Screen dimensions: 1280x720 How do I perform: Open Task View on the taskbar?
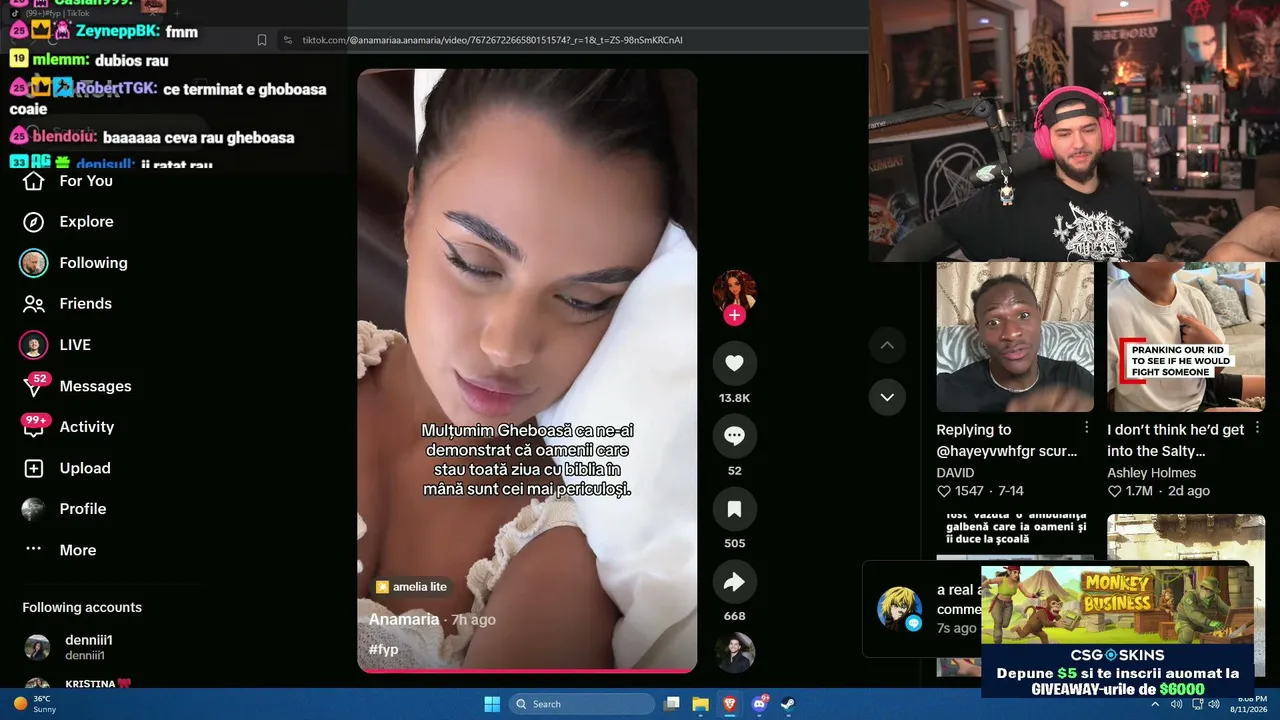[672, 704]
